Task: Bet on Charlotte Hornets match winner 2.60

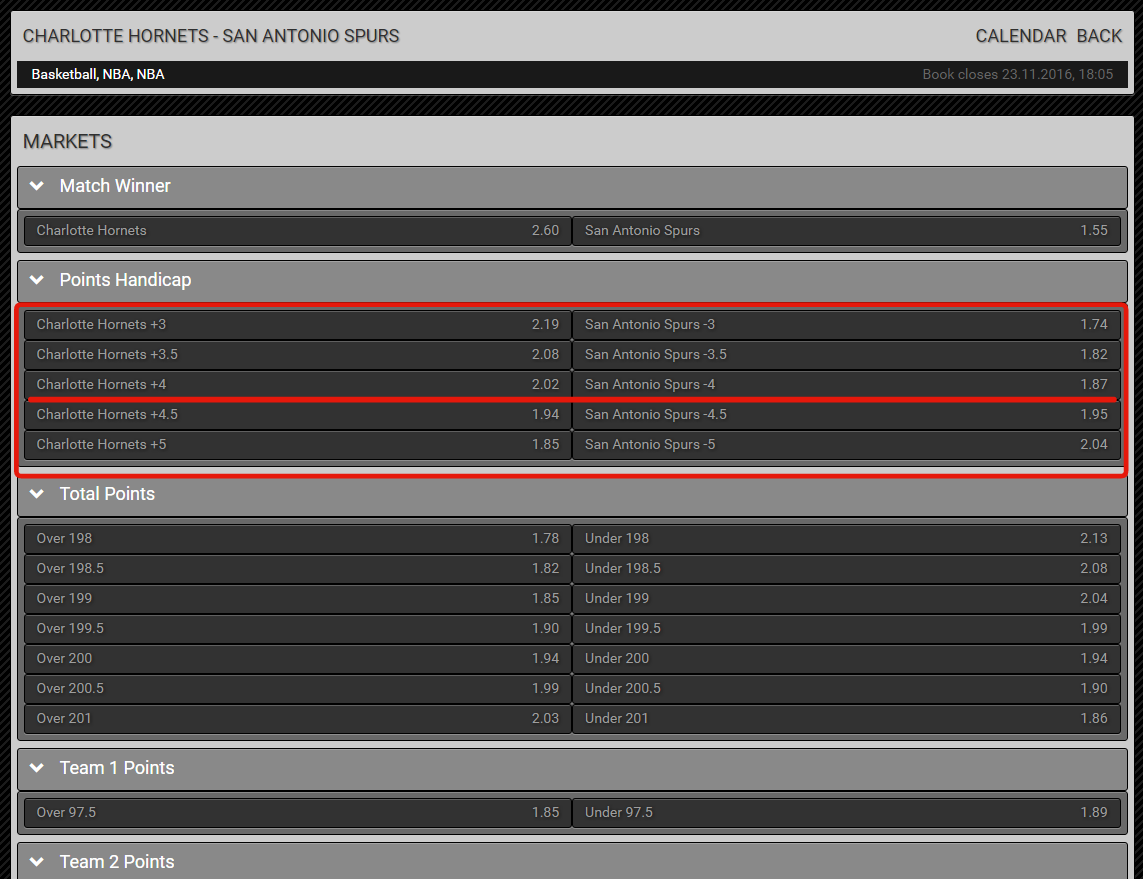Action: (x=297, y=230)
